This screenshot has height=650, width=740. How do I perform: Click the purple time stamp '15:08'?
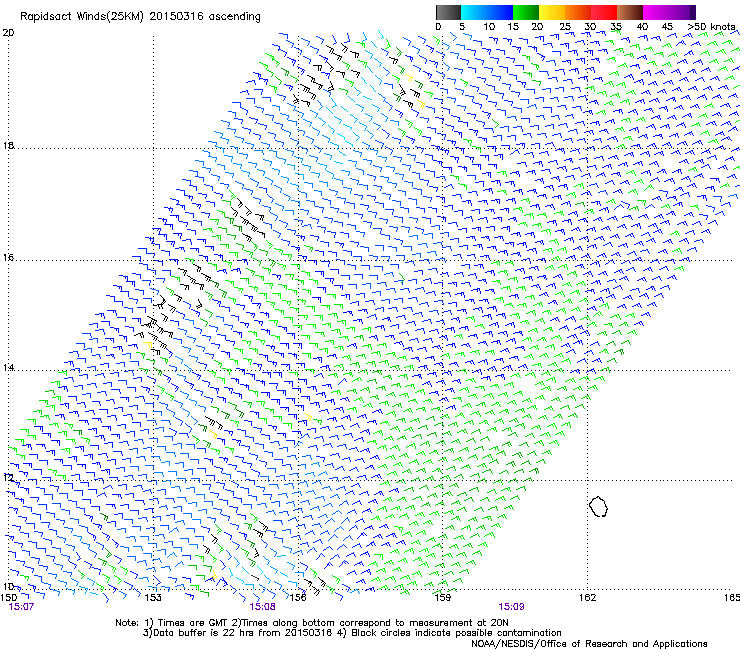(262, 607)
